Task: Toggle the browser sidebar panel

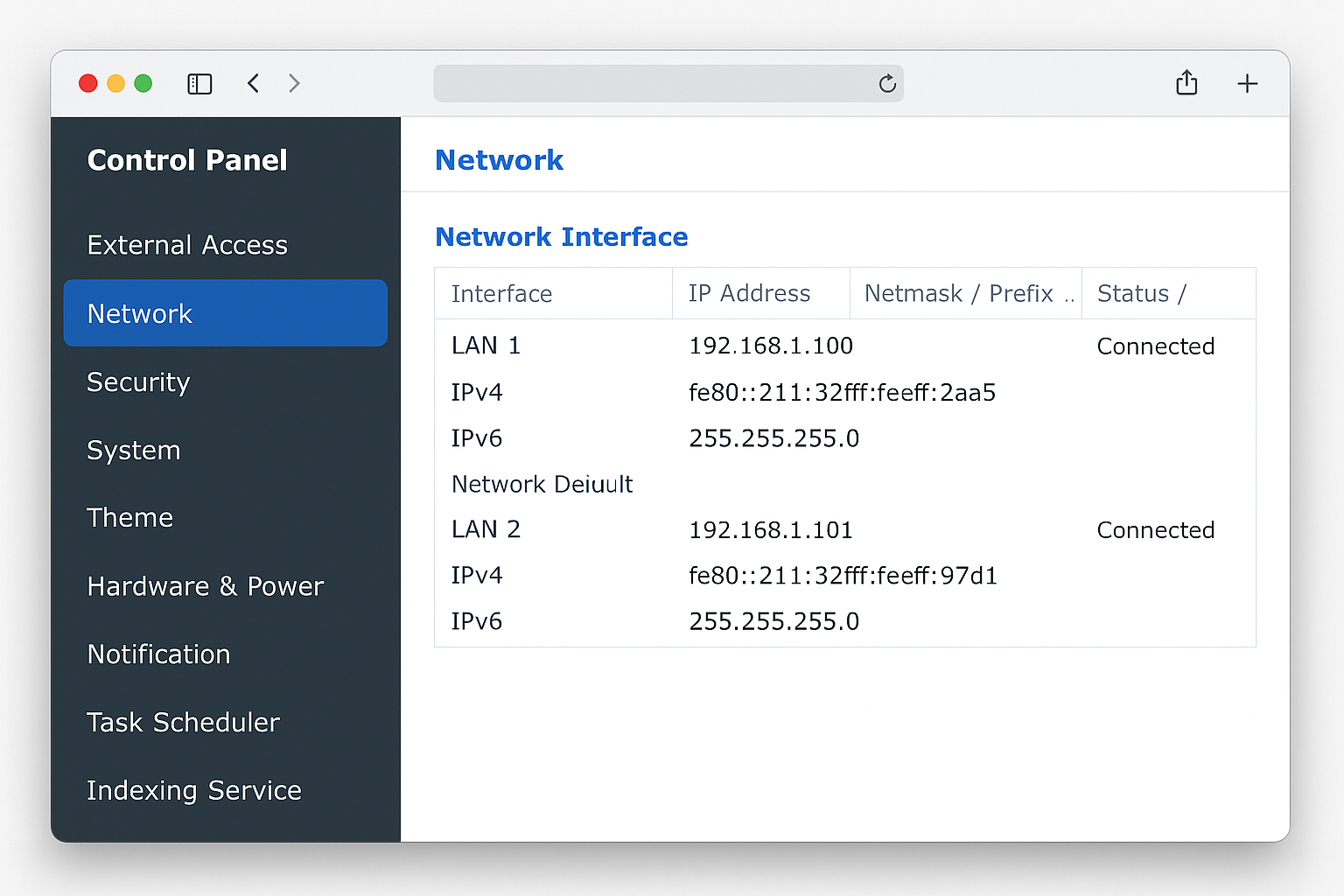Action: click(x=199, y=83)
